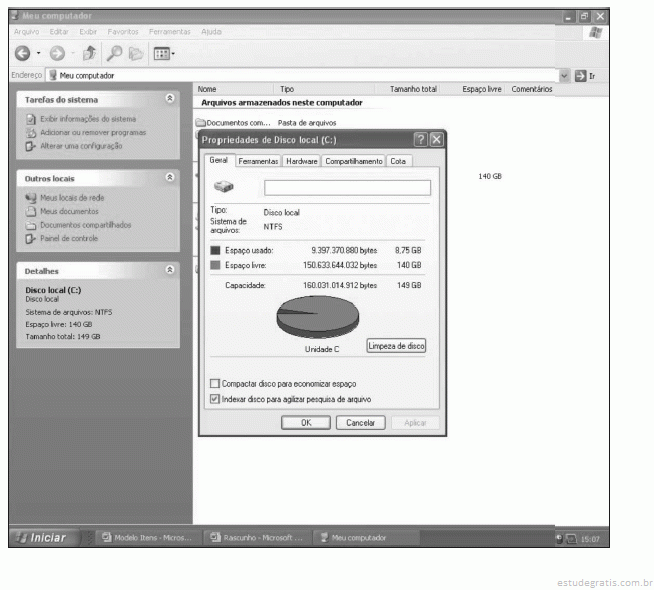Screen dimensions: 654x590
Task: Open Painel de controle link
Action: point(69,238)
